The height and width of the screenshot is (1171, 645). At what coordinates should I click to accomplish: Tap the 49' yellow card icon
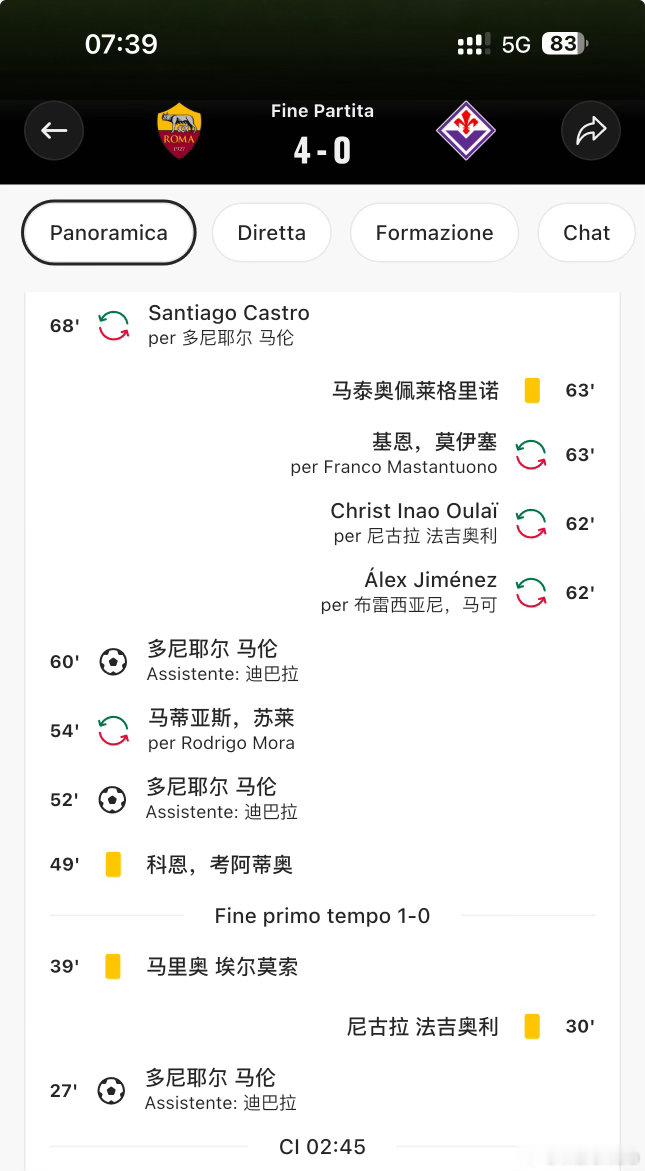point(113,865)
